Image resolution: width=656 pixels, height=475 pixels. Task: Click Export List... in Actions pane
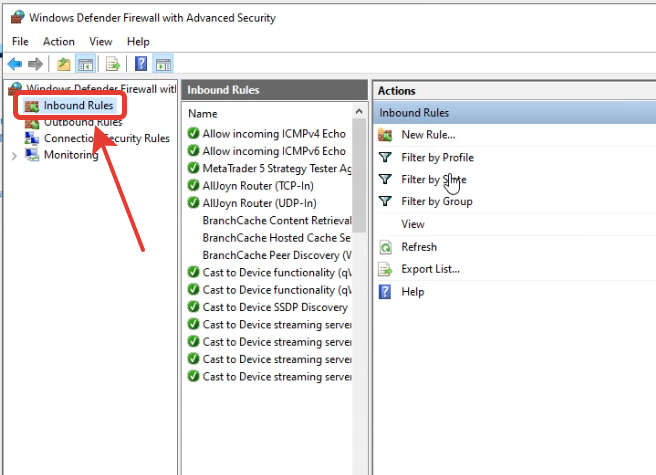430,269
